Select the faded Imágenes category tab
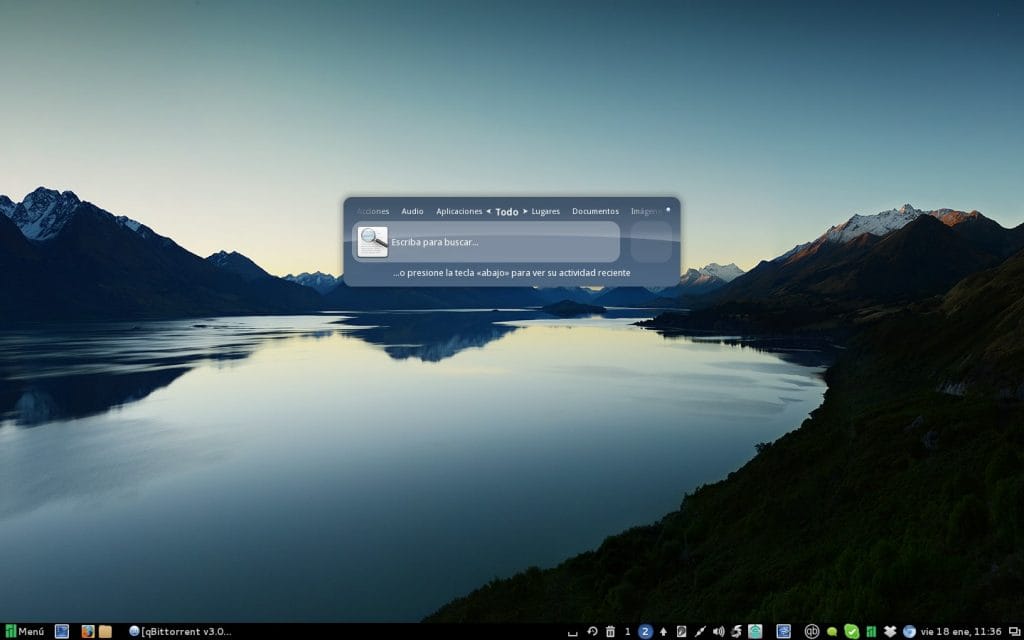Screen dimensions: 1024x640 click(x=647, y=212)
